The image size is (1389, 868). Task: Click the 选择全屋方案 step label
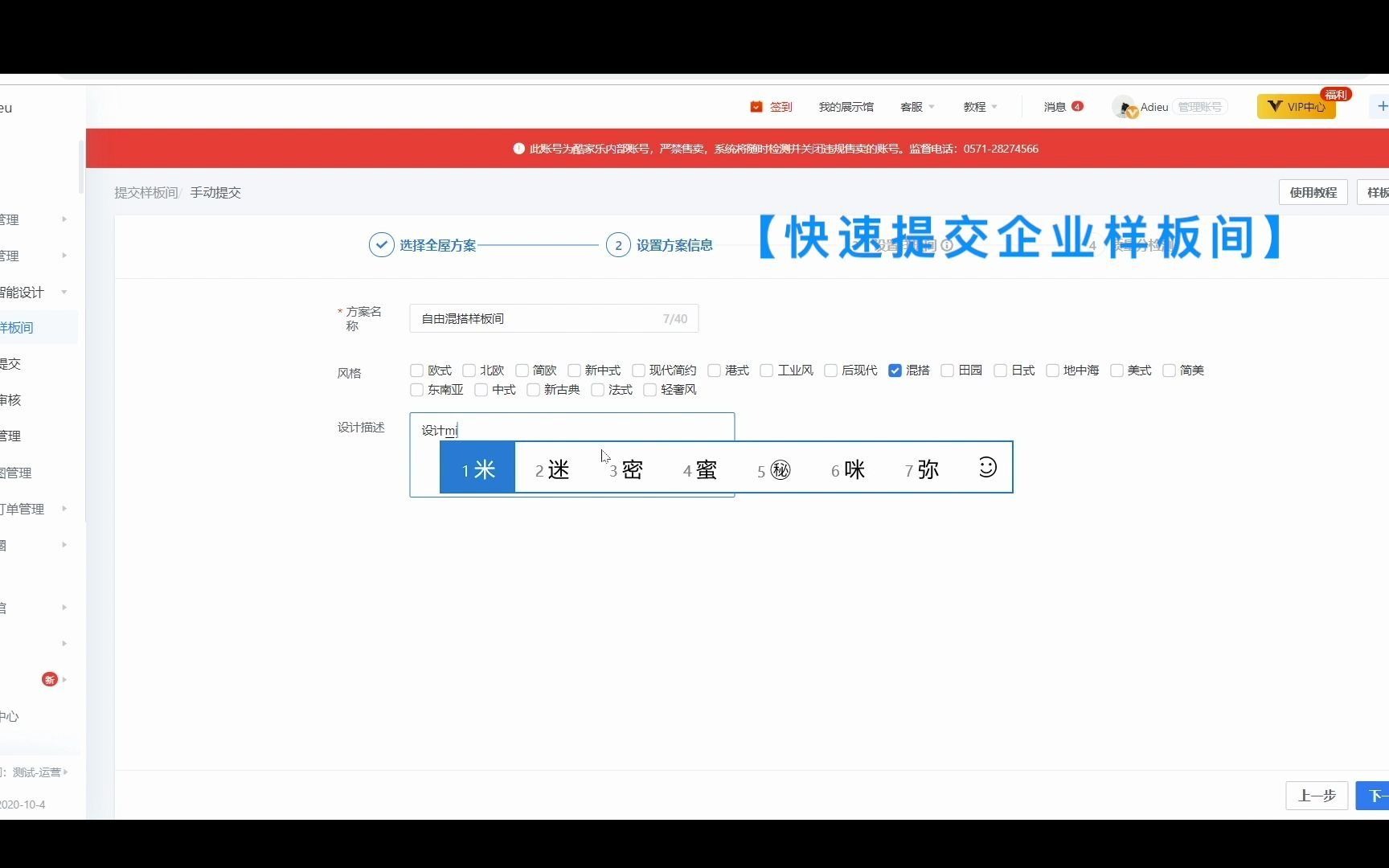tap(438, 245)
